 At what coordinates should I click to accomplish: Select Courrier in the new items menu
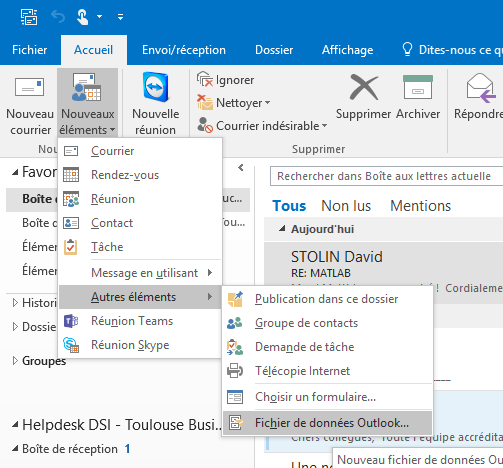tap(140, 151)
